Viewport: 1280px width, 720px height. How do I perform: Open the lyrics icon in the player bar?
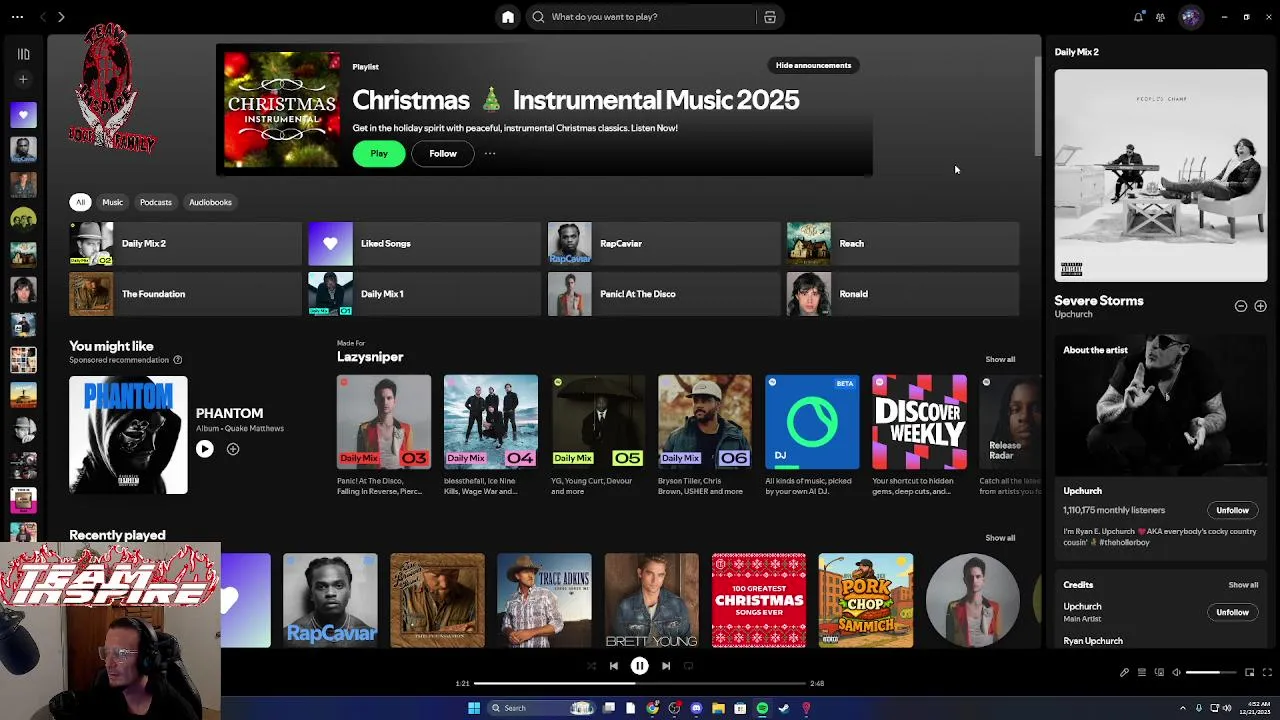tap(1124, 673)
